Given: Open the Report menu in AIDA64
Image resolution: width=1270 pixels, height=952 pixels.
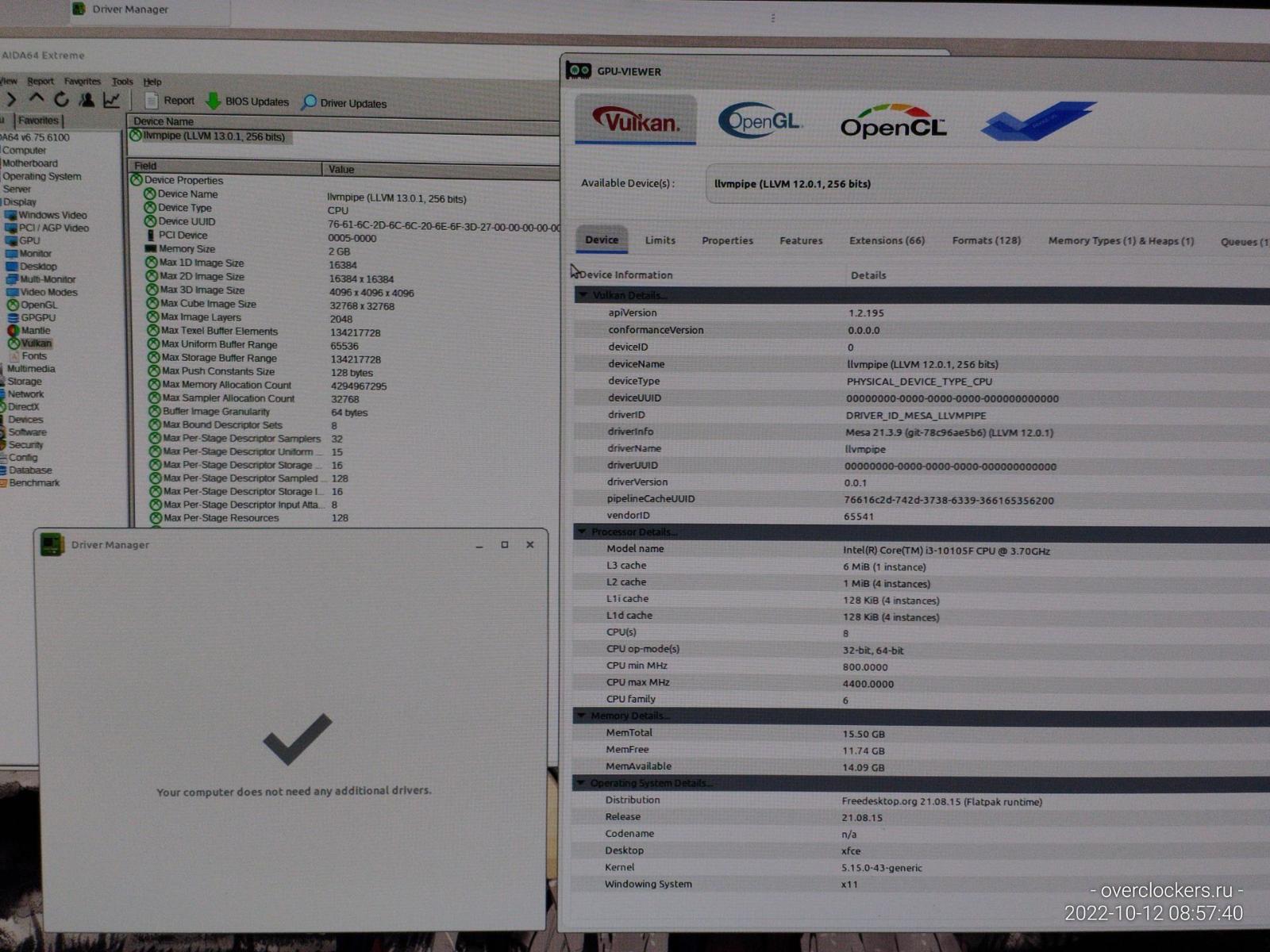Looking at the screenshot, I should pyautogui.click(x=40, y=81).
